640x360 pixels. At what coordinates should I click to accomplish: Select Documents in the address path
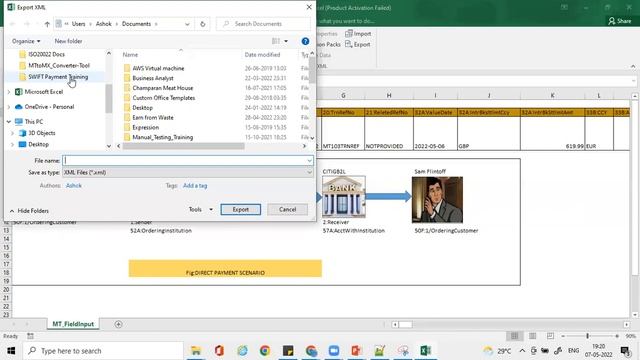pyautogui.click(x=136, y=24)
